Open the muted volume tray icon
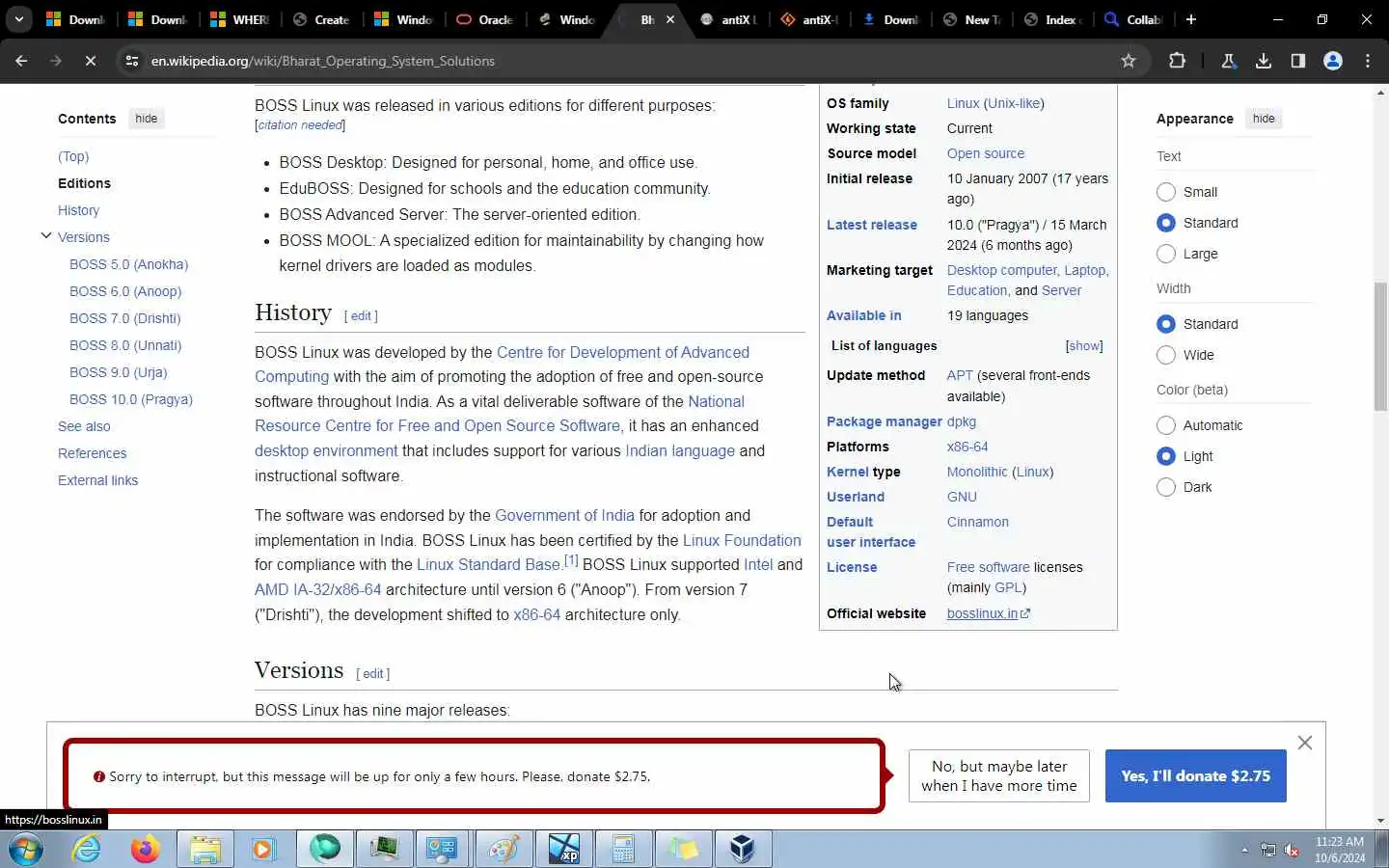 click(1292, 850)
